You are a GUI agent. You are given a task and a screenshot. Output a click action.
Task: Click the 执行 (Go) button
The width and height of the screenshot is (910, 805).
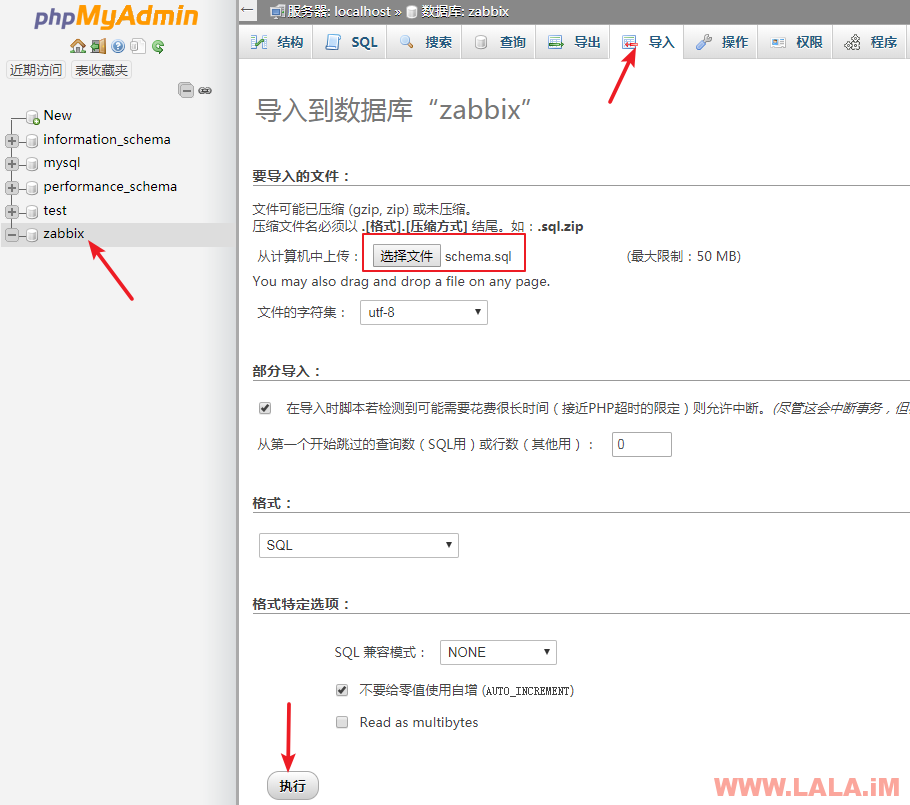(x=292, y=786)
